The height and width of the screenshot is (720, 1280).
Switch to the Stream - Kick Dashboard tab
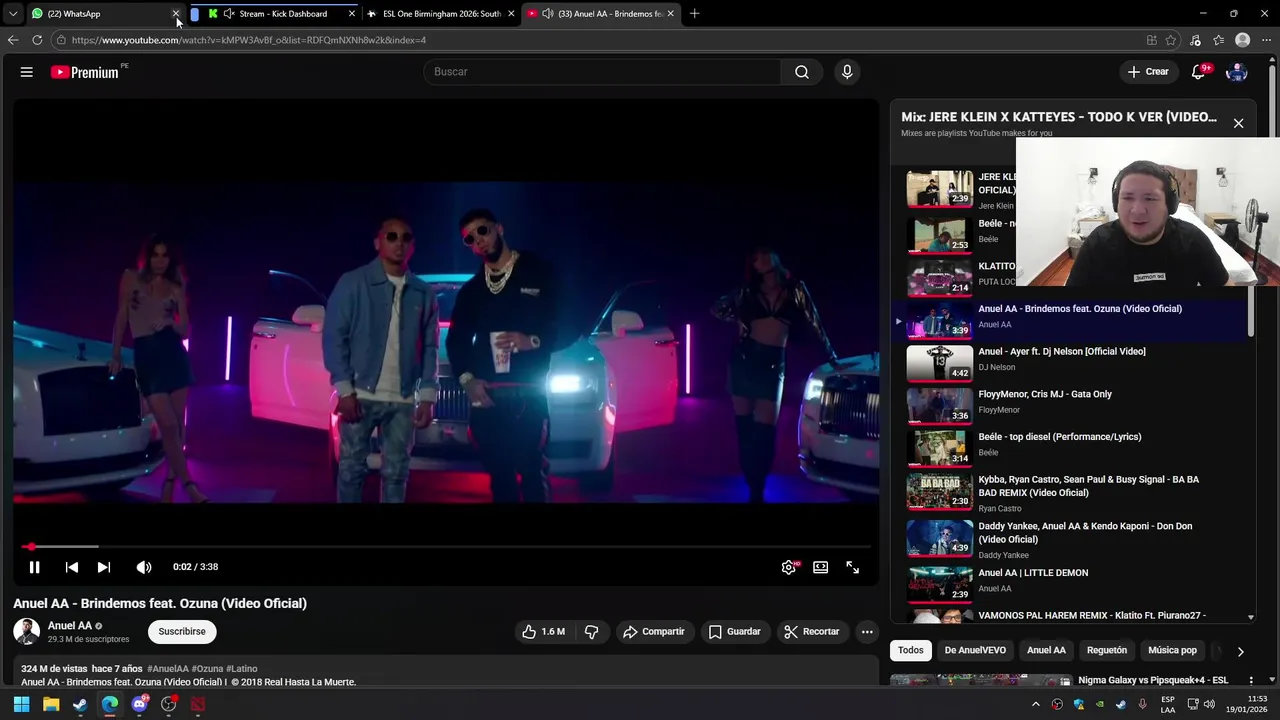pos(282,14)
